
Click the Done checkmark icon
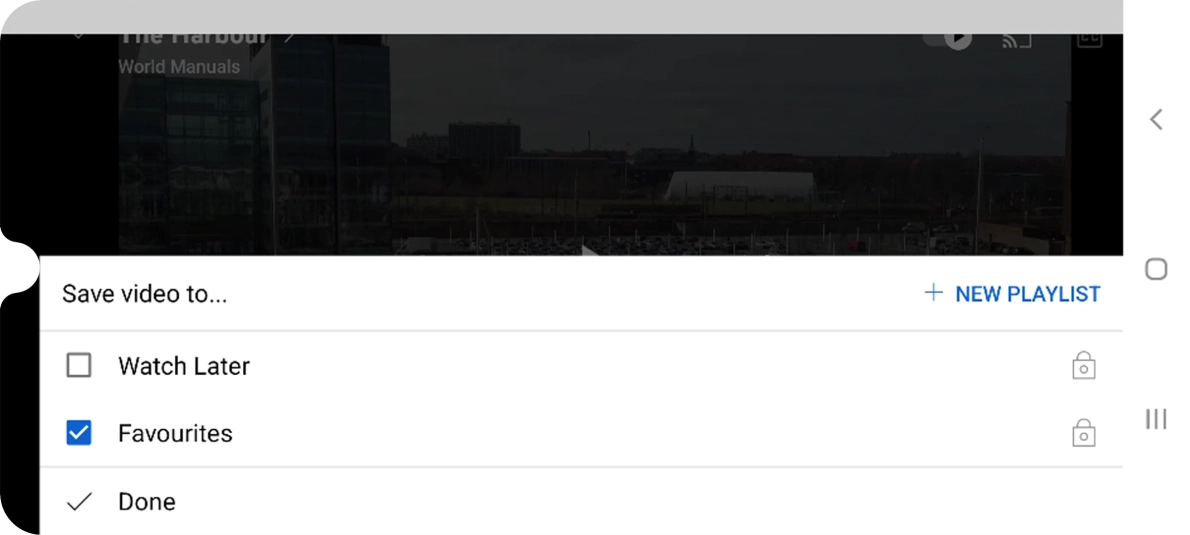click(79, 502)
